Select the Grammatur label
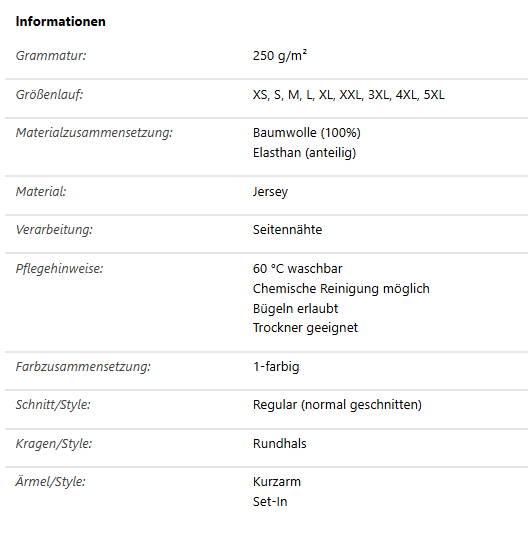 51,55
